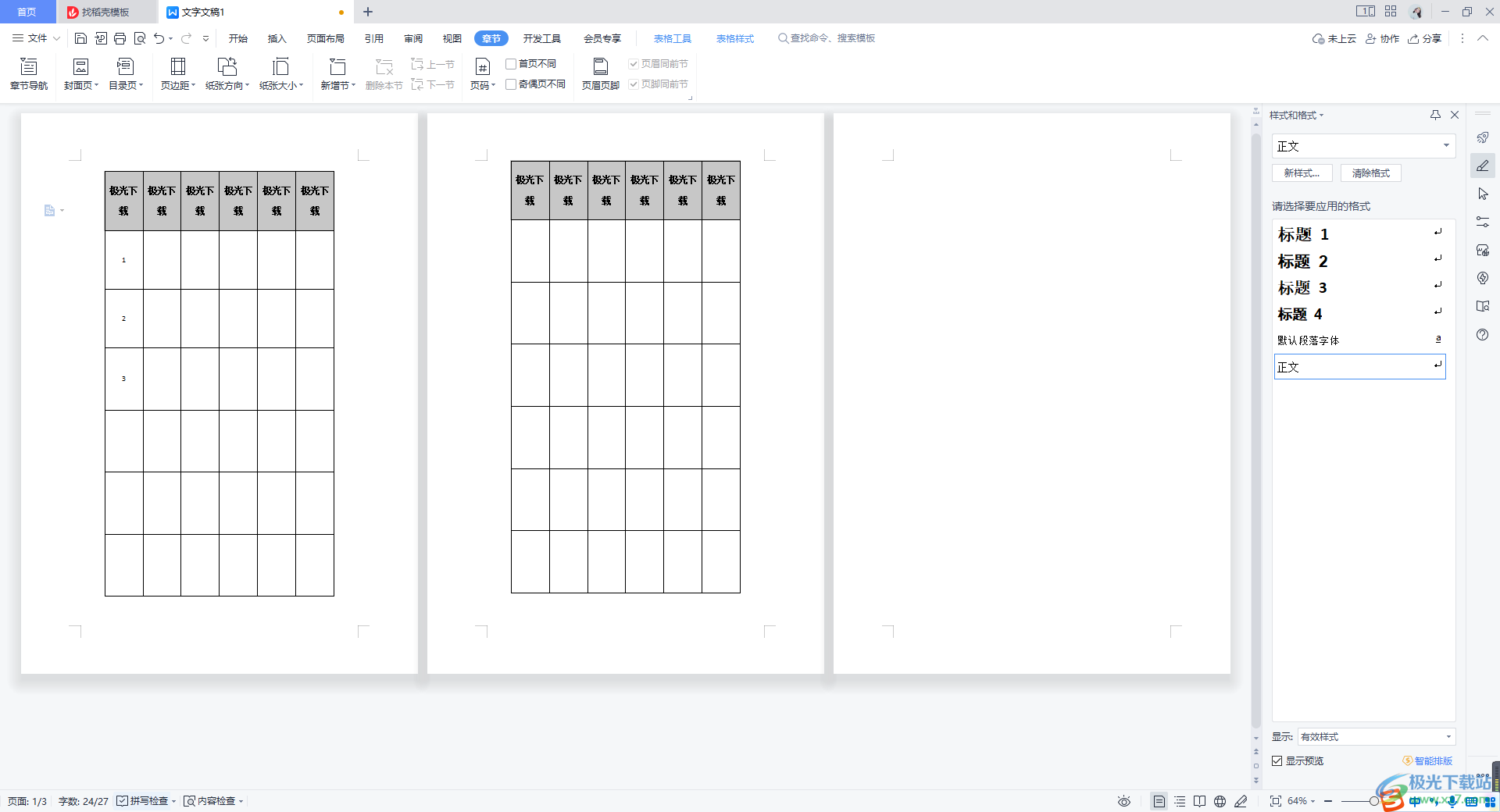Click the 查找命令 search box

pos(827,38)
